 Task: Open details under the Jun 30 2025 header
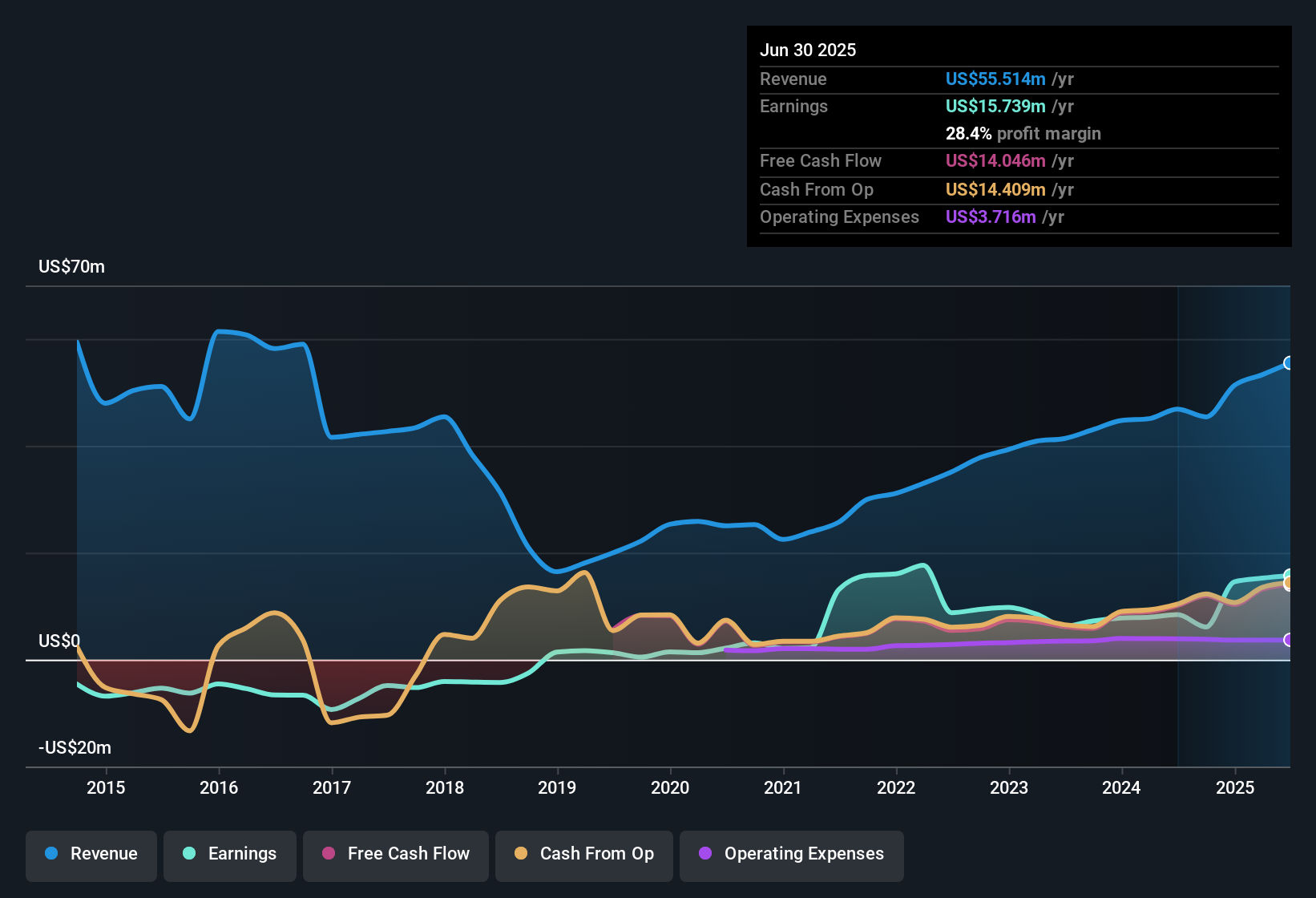[808, 50]
